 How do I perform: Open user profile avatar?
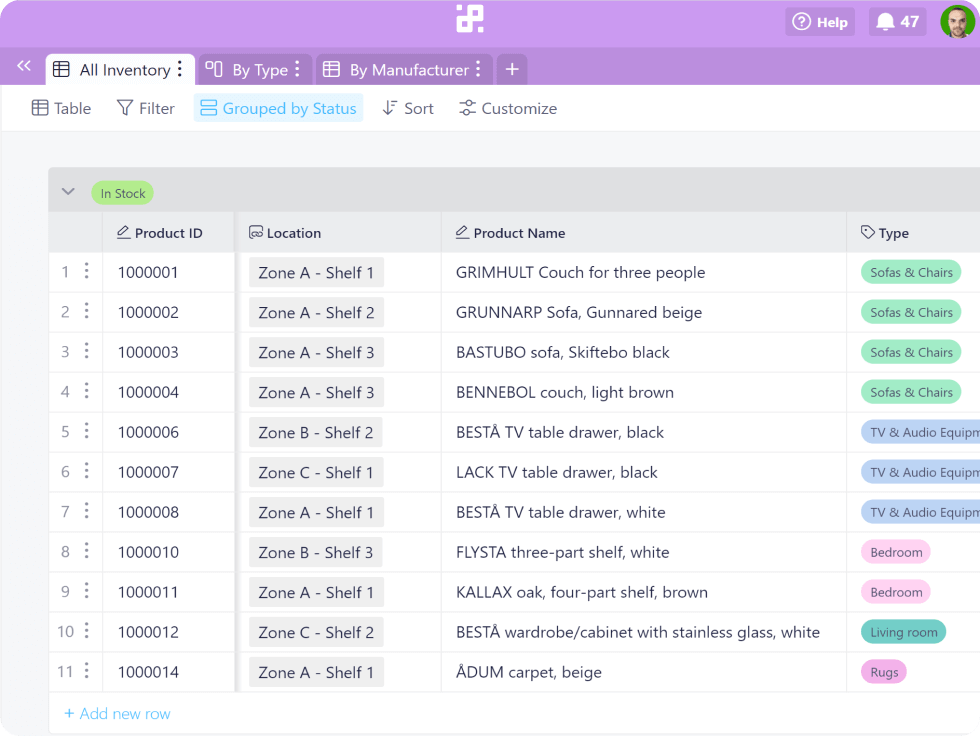(x=957, y=22)
